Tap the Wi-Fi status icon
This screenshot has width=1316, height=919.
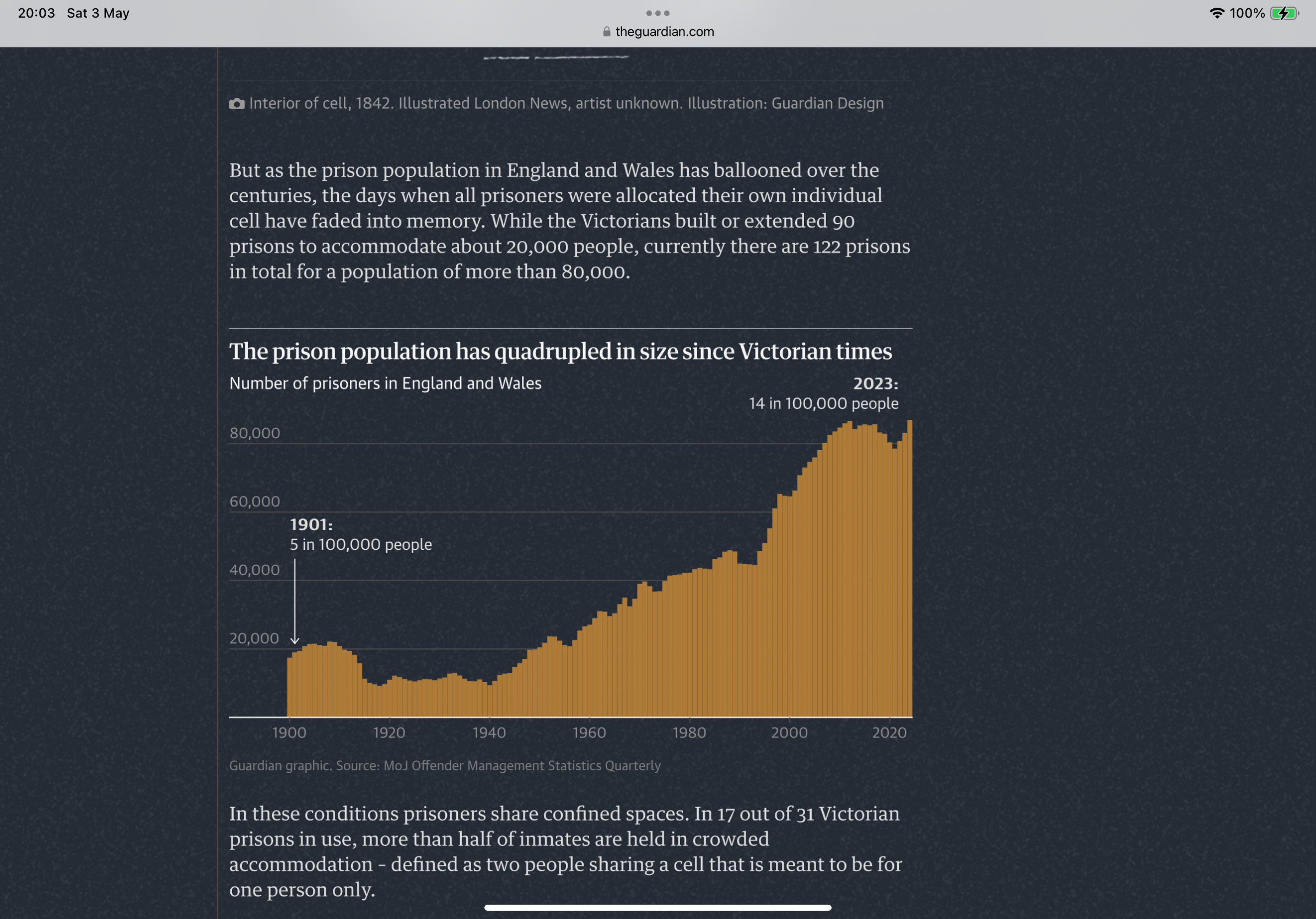[1216, 13]
